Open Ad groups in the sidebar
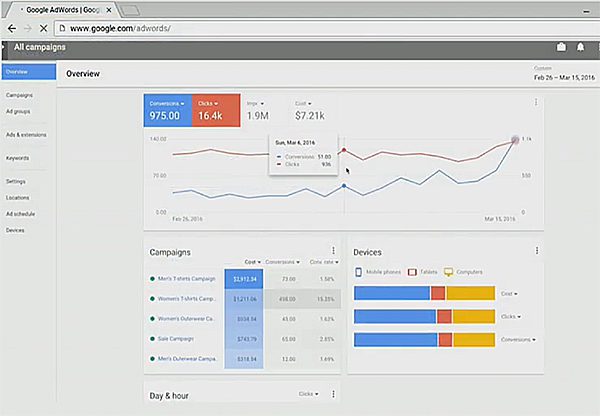The height and width of the screenshot is (416, 600). (x=18, y=111)
